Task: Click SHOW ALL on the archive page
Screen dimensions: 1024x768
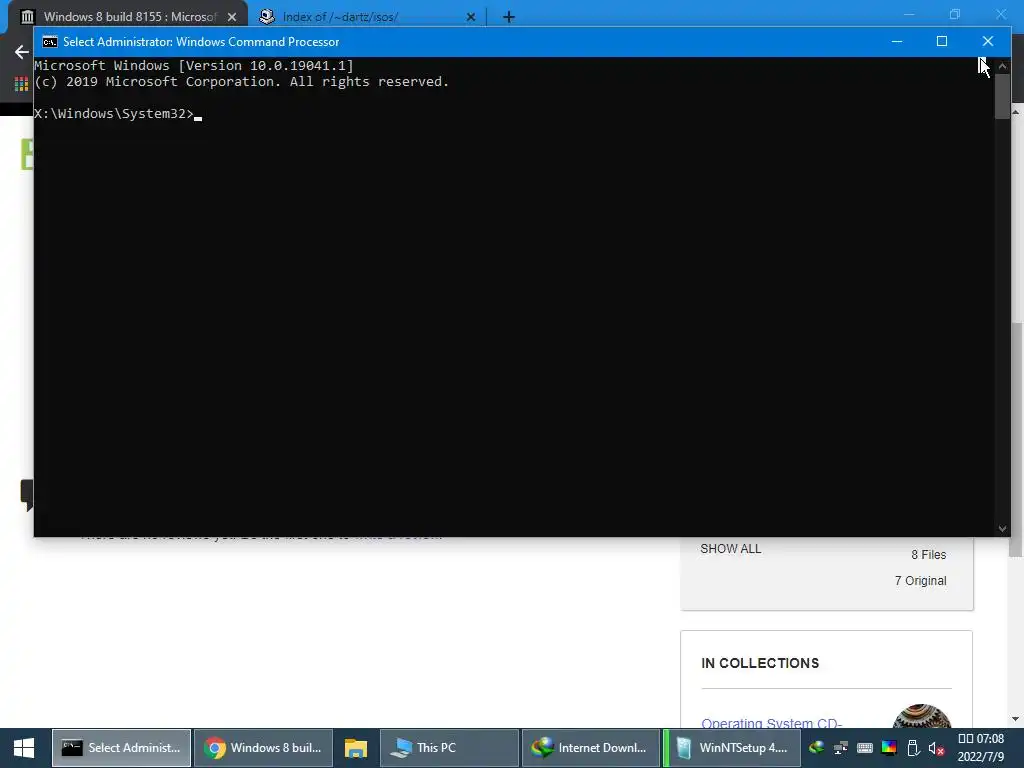Action: (731, 549)
